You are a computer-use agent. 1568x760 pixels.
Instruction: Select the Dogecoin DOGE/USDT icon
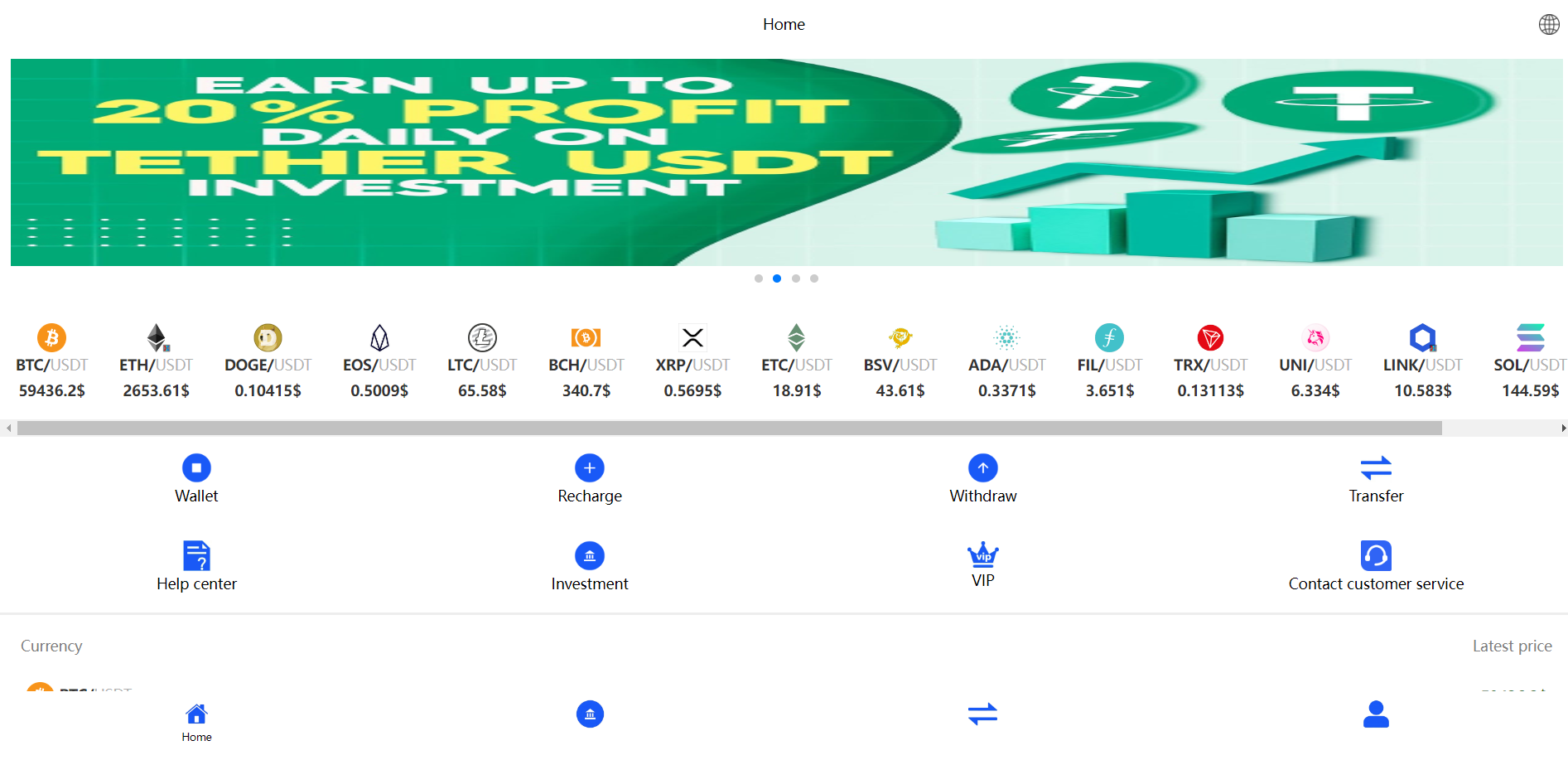268,337
